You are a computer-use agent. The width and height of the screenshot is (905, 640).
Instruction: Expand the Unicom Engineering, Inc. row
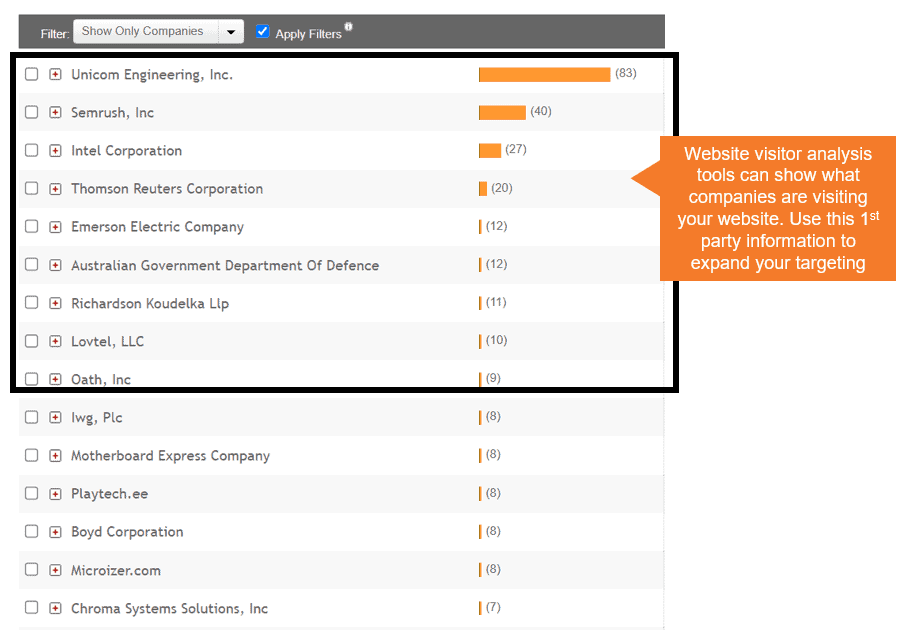point(55,74)
